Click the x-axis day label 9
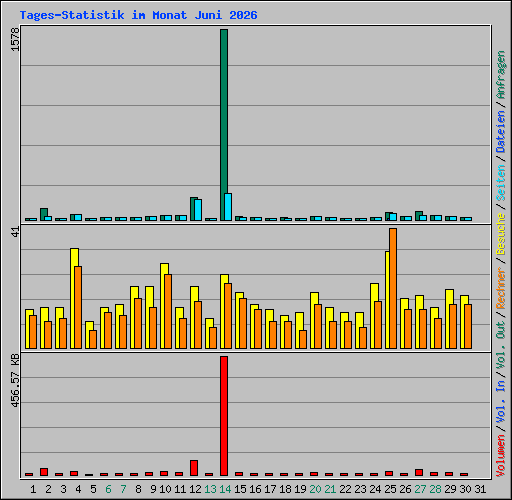 coord(153,489)
